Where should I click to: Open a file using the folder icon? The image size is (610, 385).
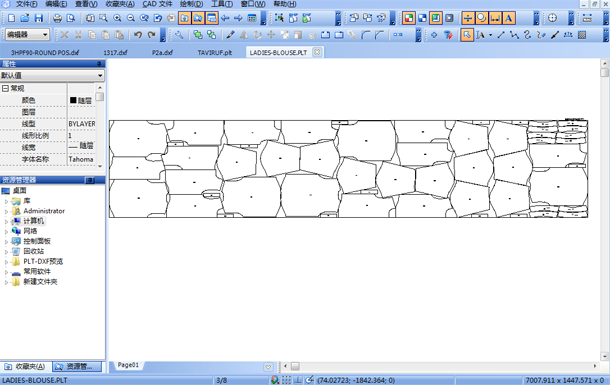(25, 18)
